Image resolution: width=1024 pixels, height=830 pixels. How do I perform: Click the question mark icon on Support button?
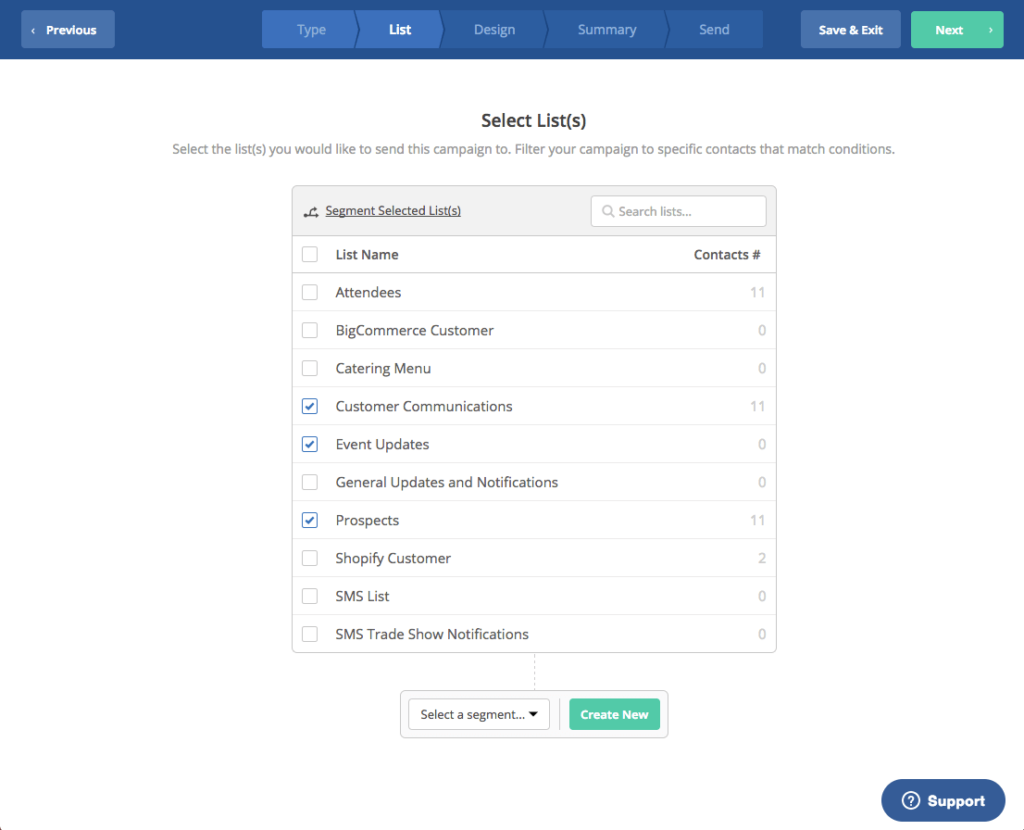912,800
